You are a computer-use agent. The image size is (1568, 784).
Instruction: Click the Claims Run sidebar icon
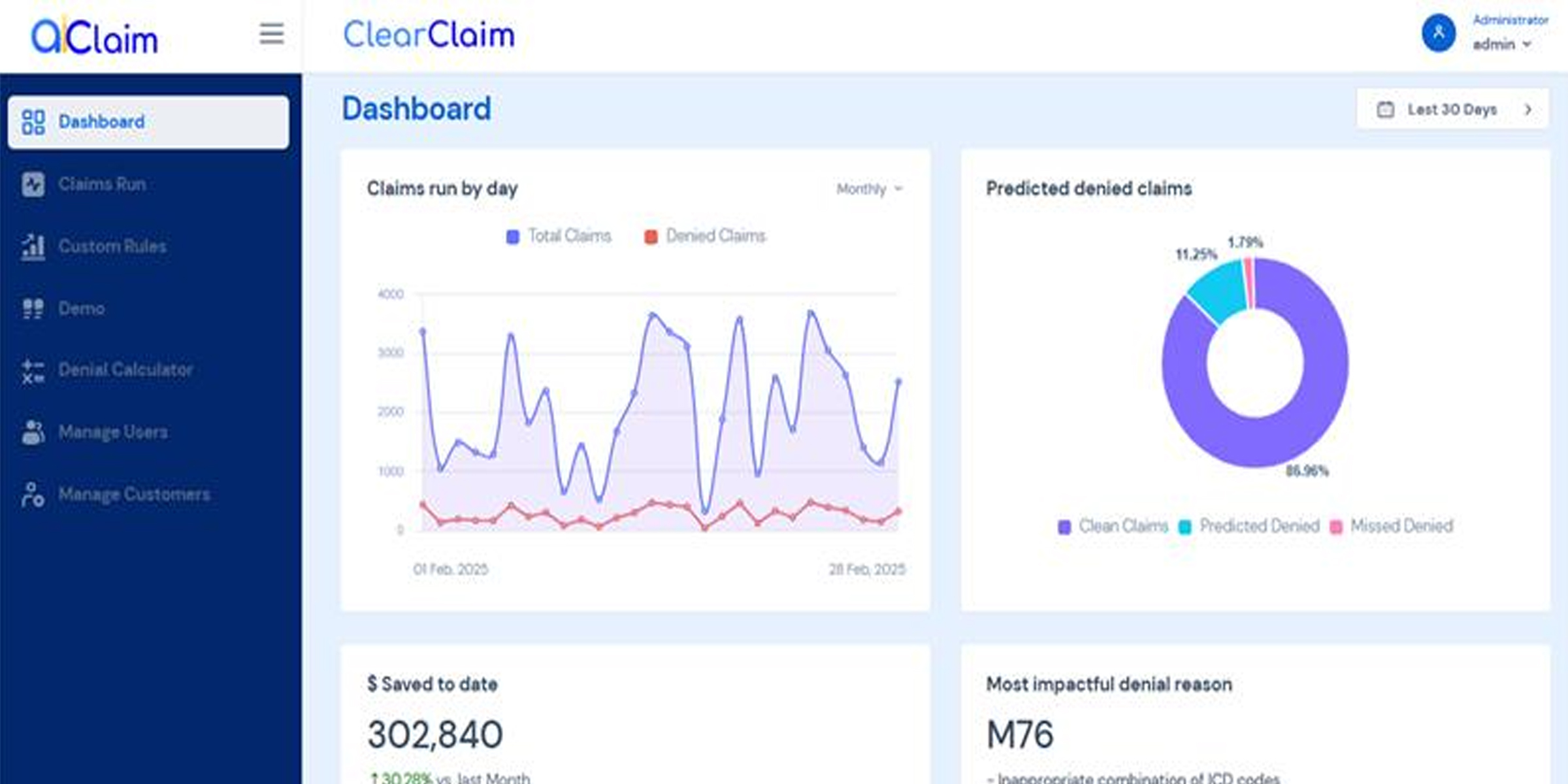33,184
